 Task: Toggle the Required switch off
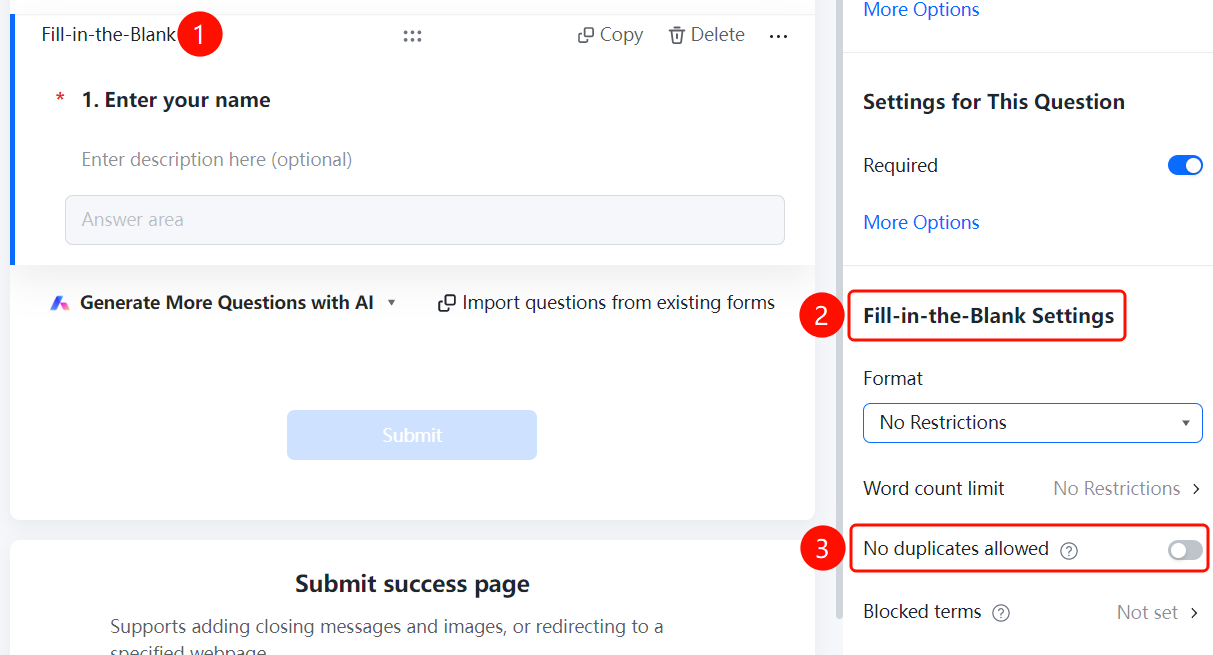(x=1185, y=165)
